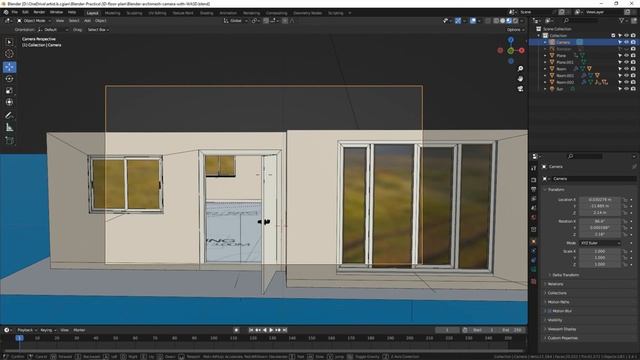Image resolution: width=640 pixels, height=360 pixels.
Task: Switch to solid viewport shading
Action: [x=502, y=20]
